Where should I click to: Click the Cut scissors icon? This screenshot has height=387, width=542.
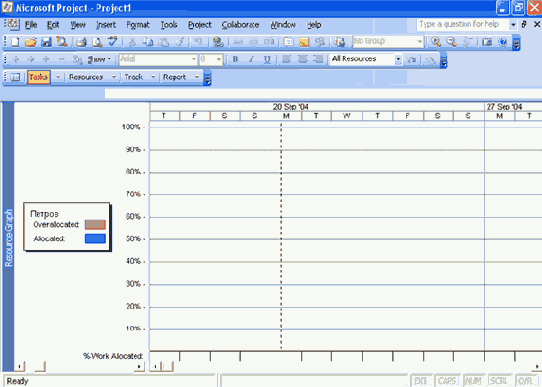click(x=132, y=42)
